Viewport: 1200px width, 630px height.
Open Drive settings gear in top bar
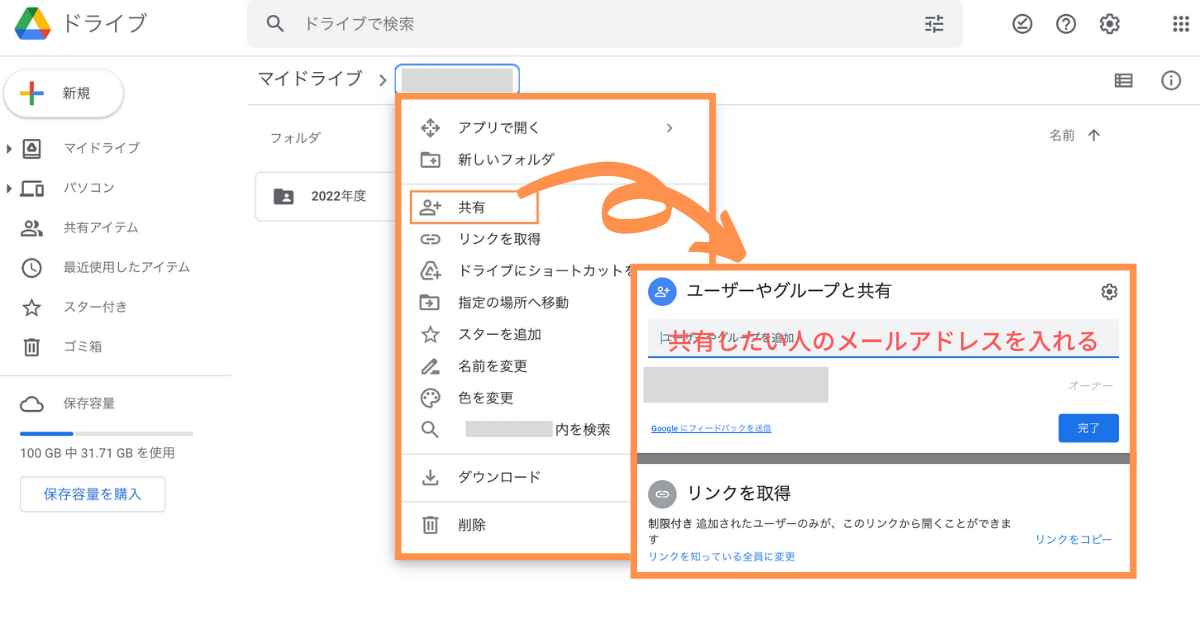(1109, 24)
